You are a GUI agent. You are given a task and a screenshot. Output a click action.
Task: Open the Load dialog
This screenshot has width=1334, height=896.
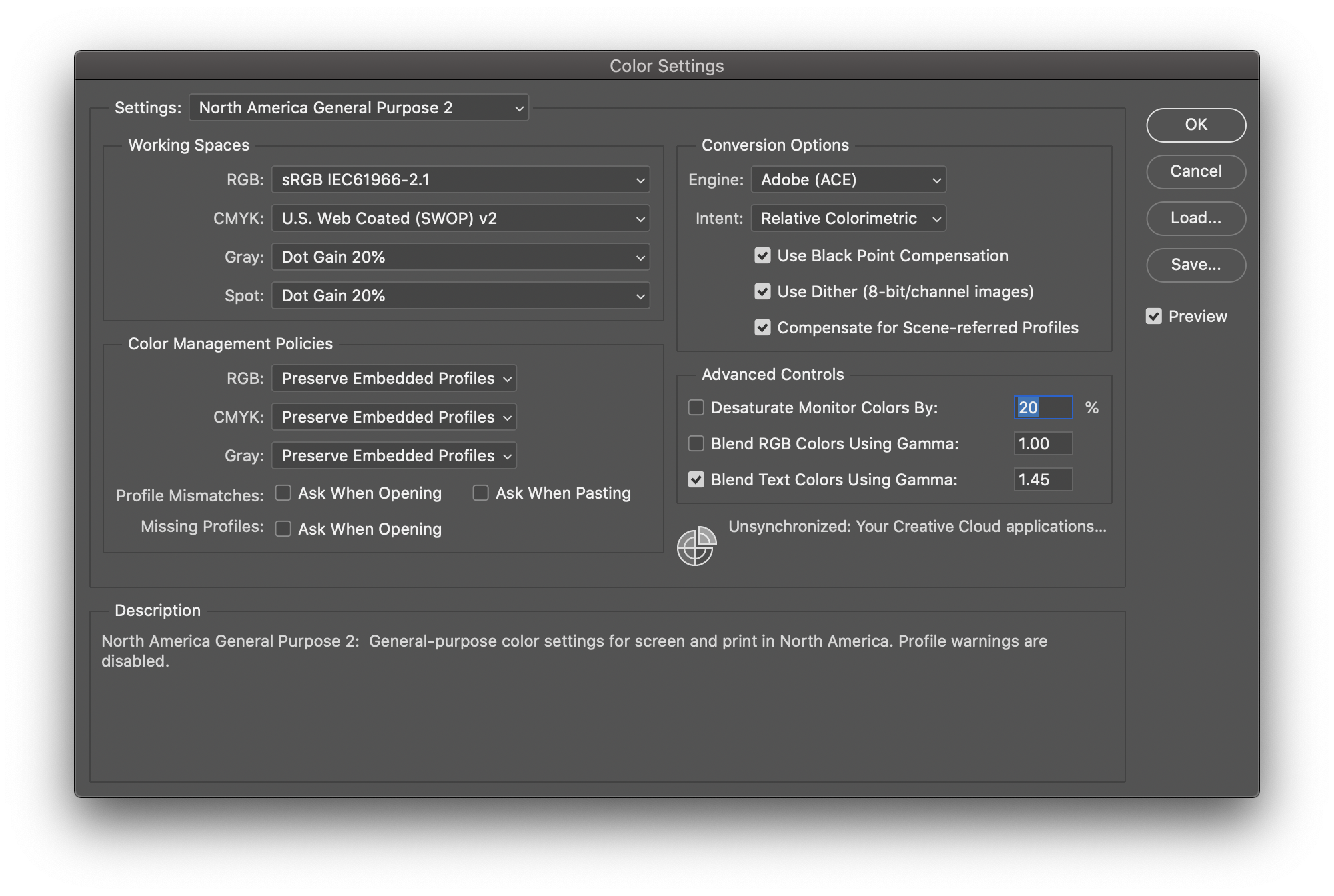click(x=1195, y=219)
